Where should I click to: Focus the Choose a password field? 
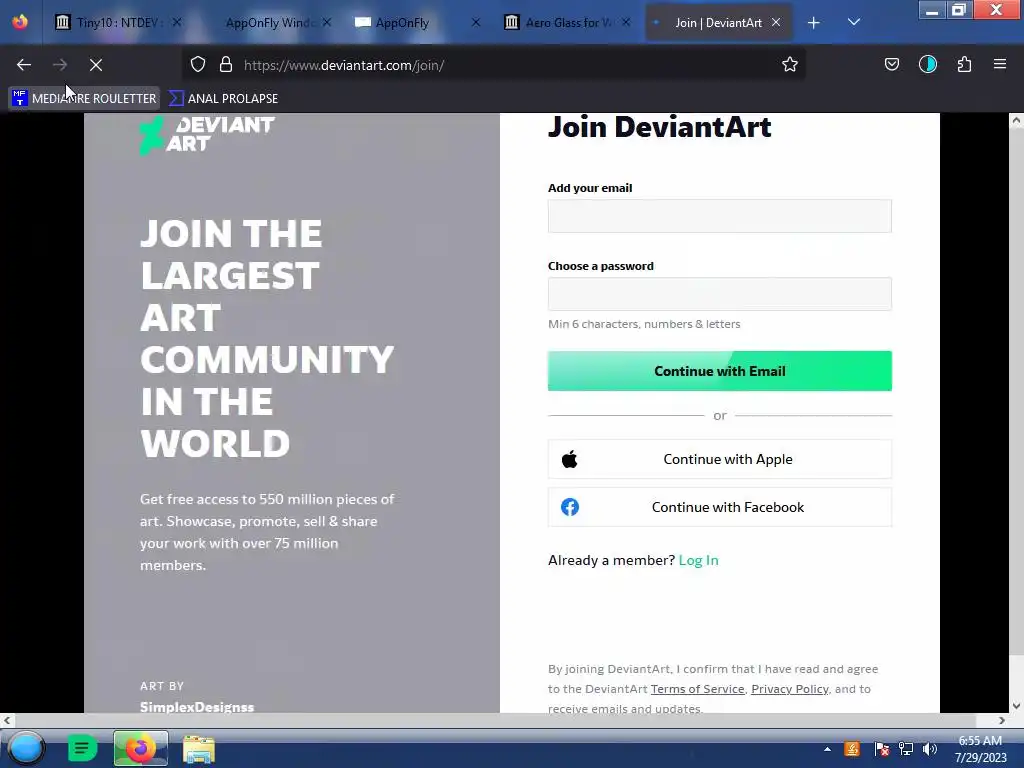(x=719, y=294)
